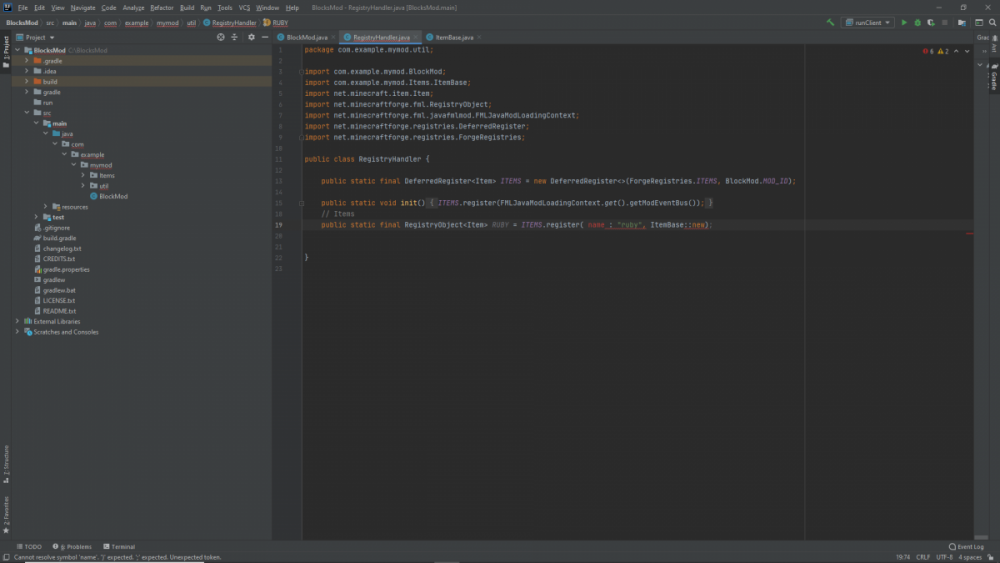1000x563 pixels.
Task: Open Search Everywhere magnifier icon
Action: [991, 22]
